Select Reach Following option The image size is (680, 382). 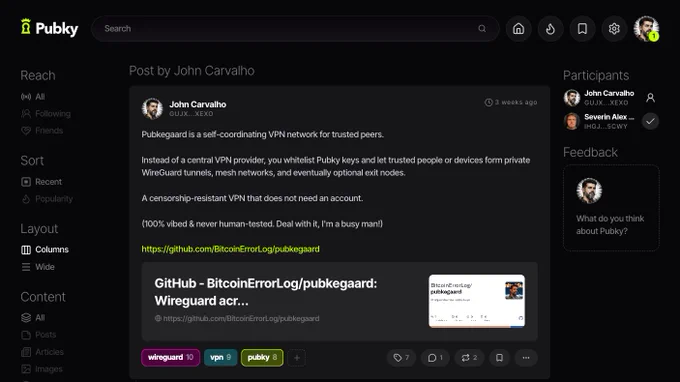point(46,114)
